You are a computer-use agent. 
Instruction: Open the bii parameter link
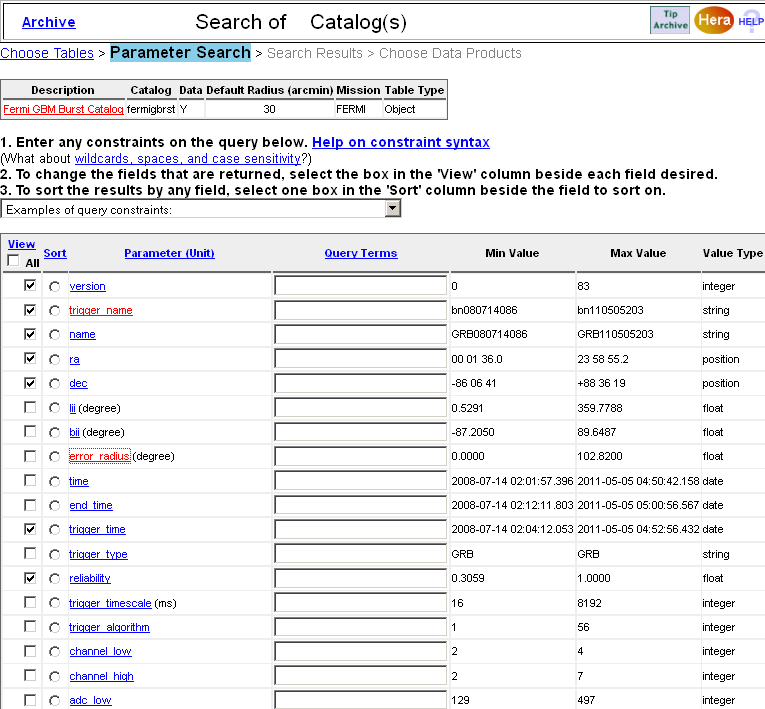pyautogui.click(x=74, y=432)
